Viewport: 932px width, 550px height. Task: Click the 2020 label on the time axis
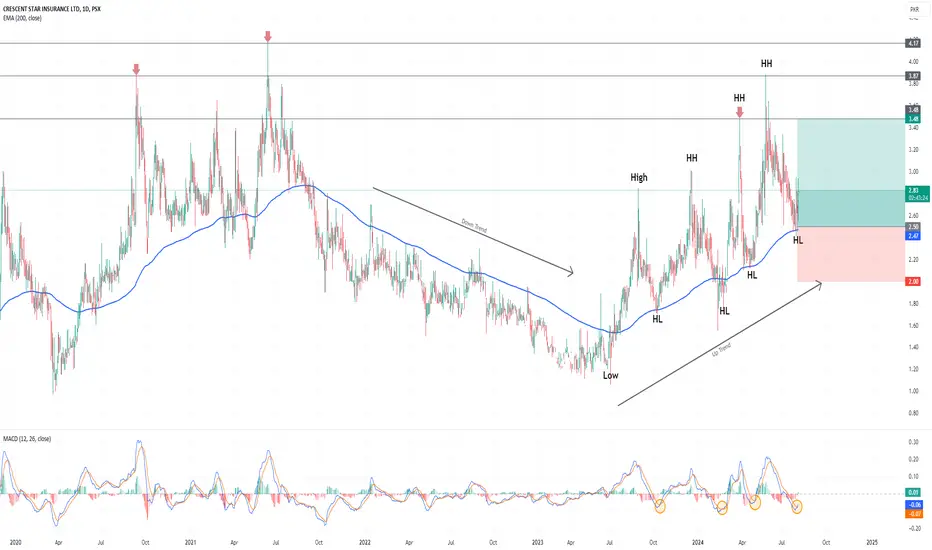tap(15, 542)
